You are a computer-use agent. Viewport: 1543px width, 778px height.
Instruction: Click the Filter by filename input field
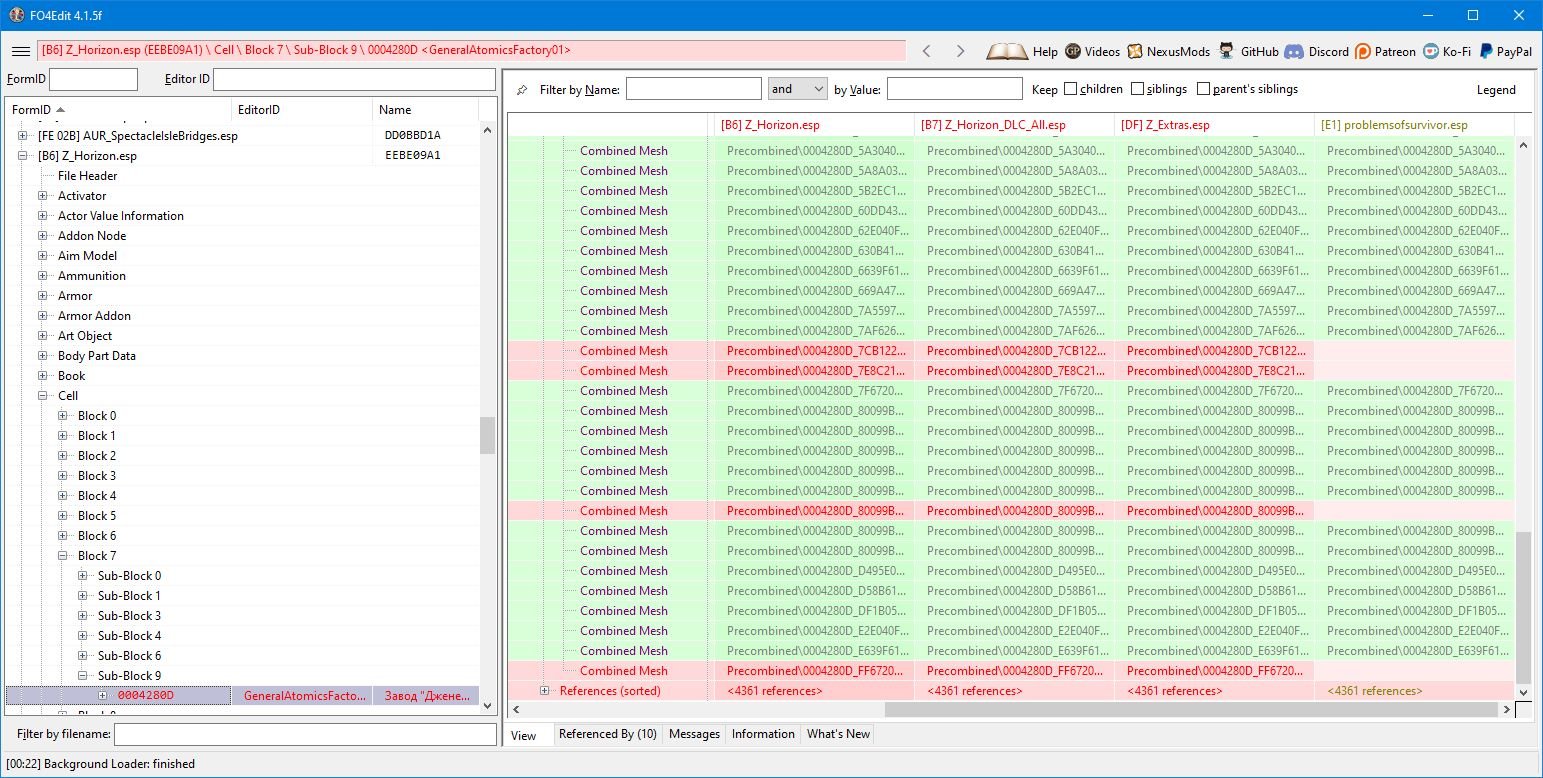[x=305, y=735]
